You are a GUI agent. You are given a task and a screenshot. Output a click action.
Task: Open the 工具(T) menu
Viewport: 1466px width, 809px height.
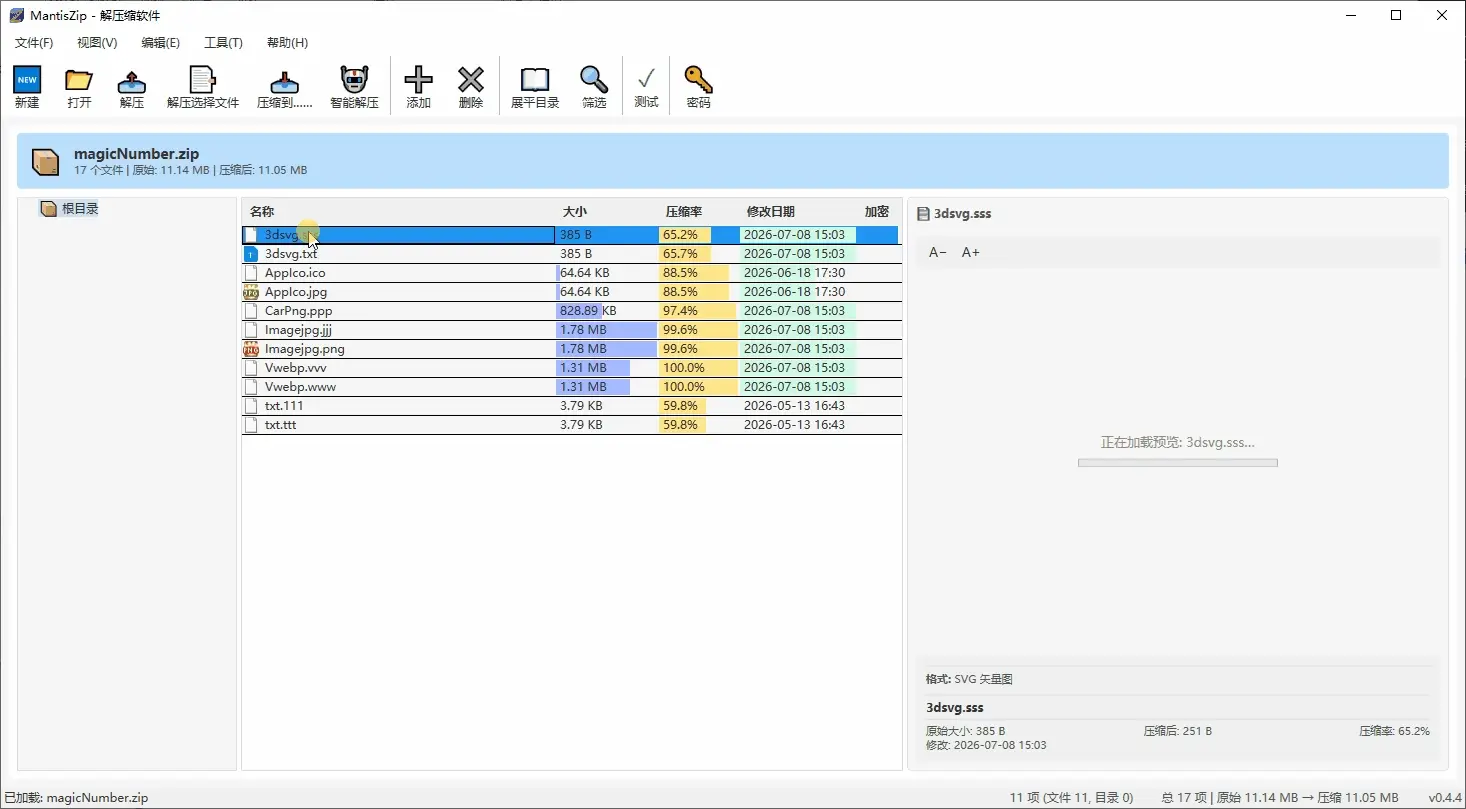tap(223, 43)
